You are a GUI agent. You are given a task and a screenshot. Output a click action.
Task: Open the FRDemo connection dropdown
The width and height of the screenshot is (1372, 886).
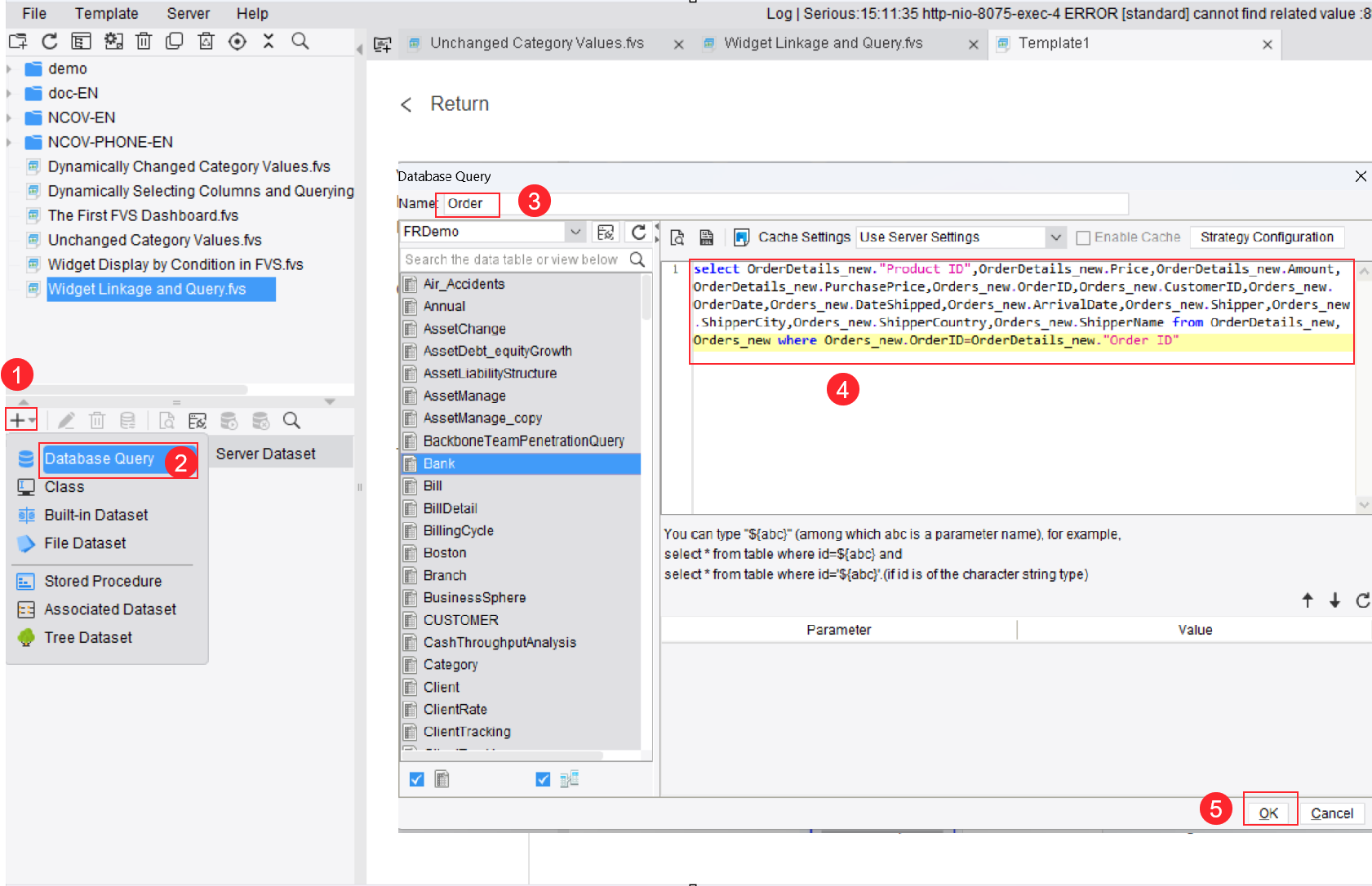pos(575,232)
